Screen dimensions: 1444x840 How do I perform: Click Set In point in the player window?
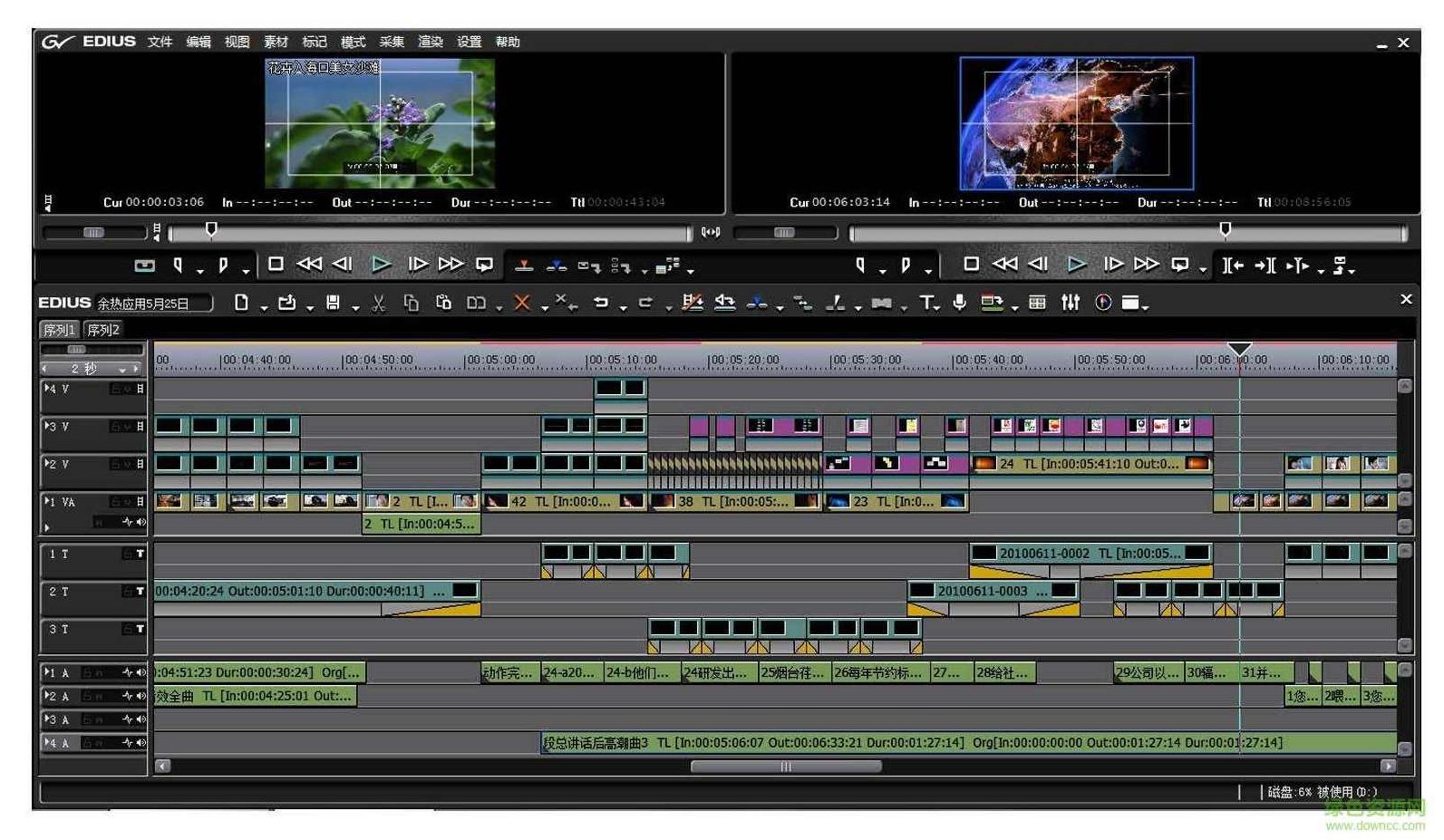click(x=179, y=266)
